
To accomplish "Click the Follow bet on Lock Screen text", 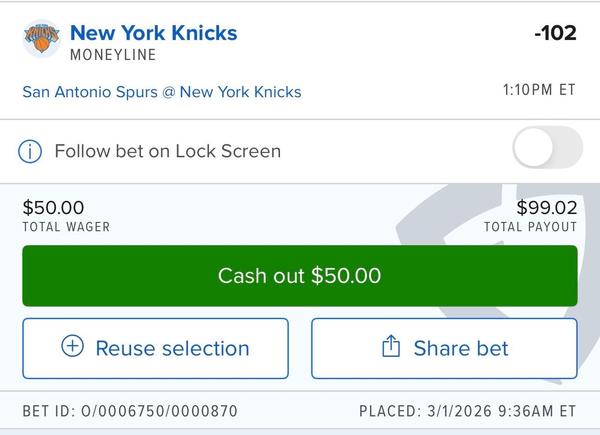I will [167, 151].
